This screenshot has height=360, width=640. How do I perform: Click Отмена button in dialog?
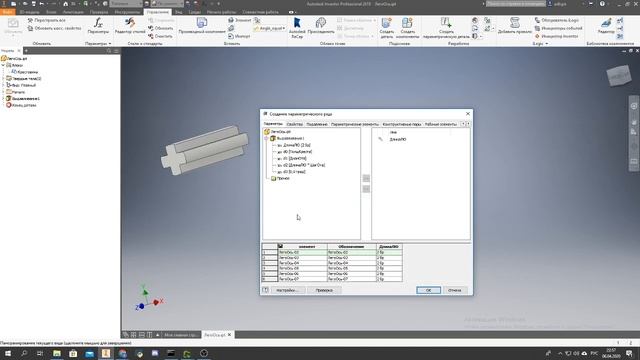click(x=454, y=290)
